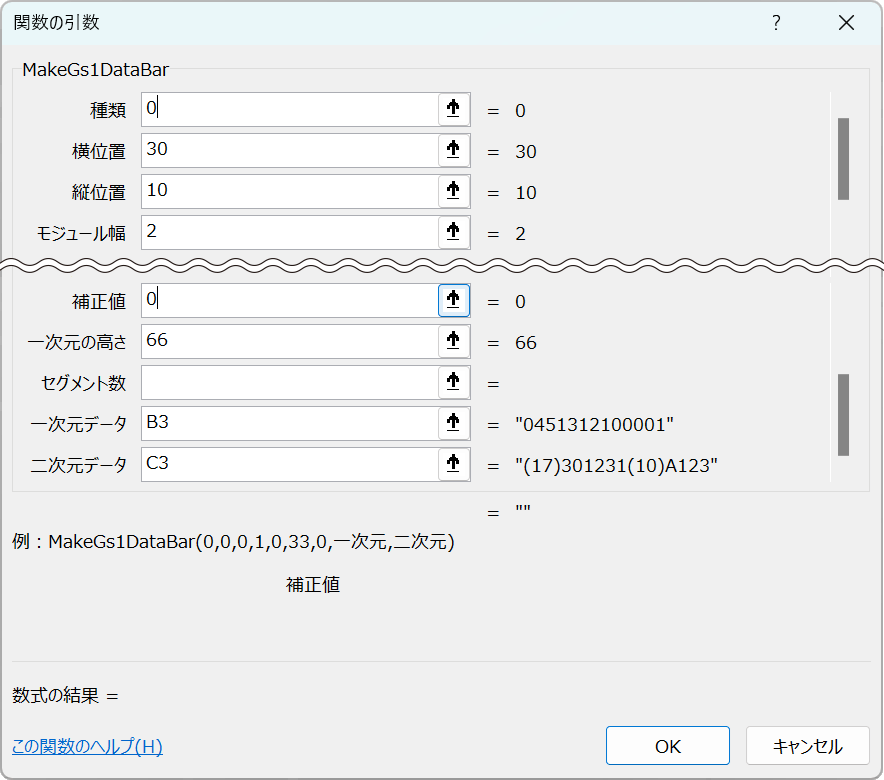Click range-select icon for 横位置 field
Viewport: 884px width, 780px height.
click(x=454, y=150)
